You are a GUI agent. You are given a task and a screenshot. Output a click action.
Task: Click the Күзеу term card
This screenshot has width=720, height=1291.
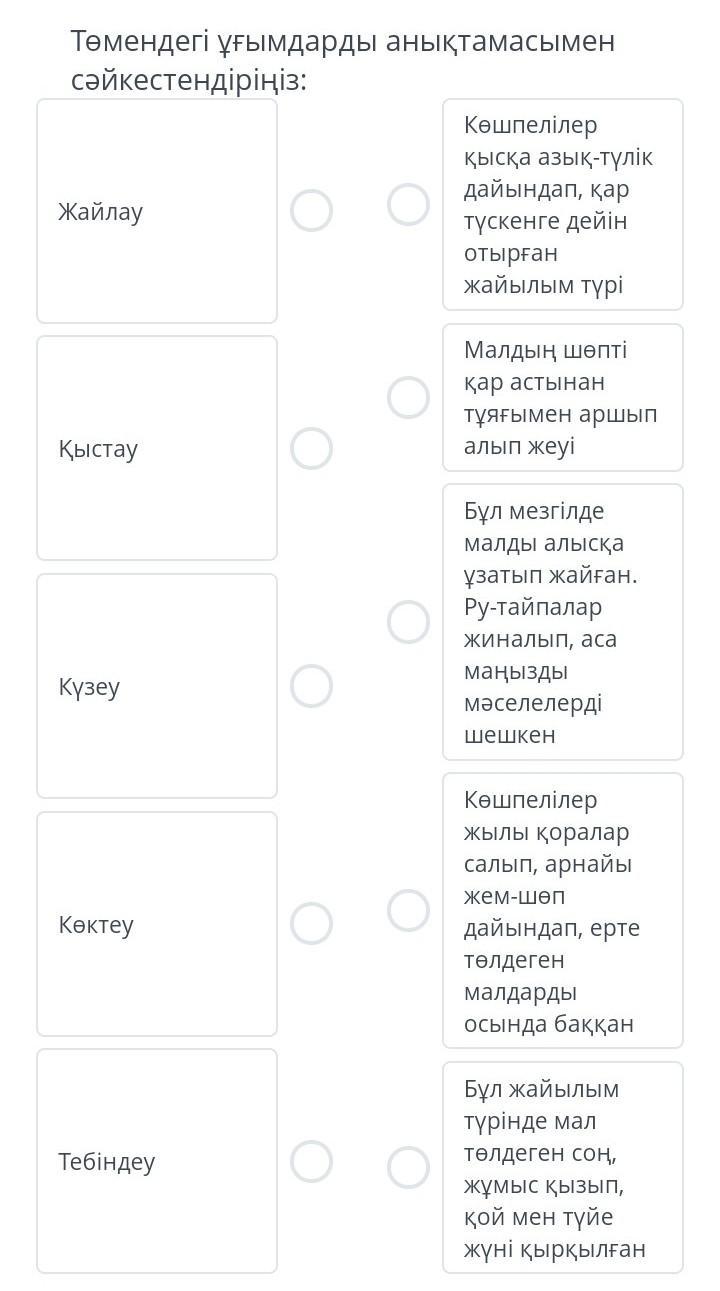coord(157,686)
